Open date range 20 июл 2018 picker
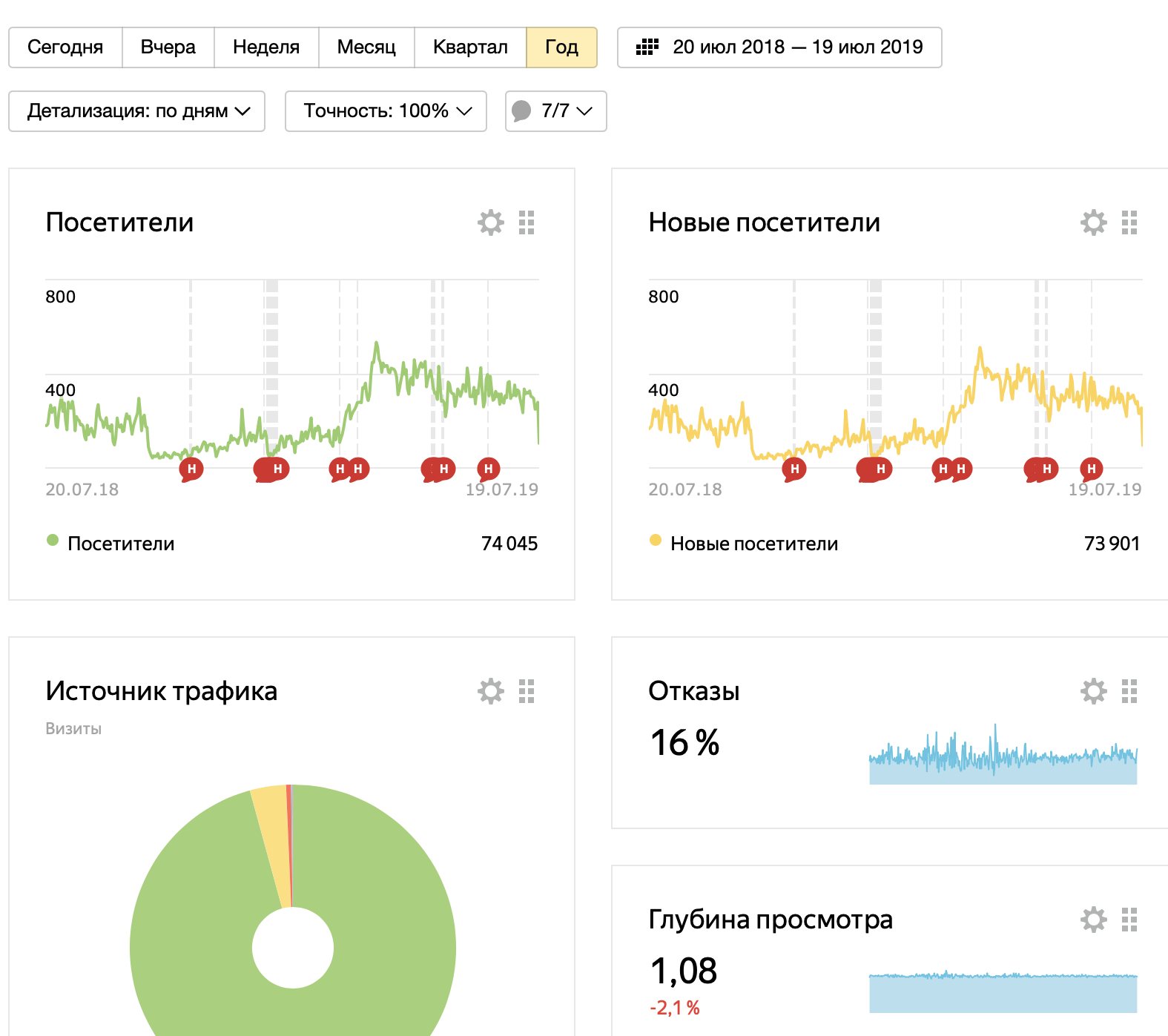 pos(779,47)
